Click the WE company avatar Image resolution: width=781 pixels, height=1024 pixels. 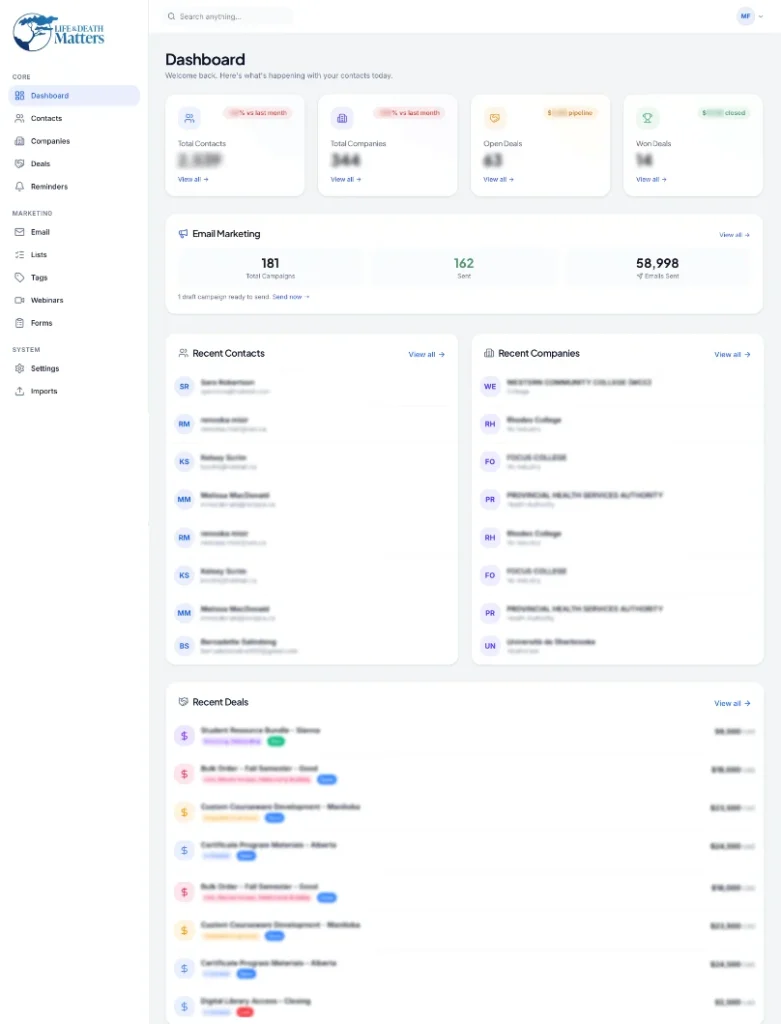click(x=490, y=387)
